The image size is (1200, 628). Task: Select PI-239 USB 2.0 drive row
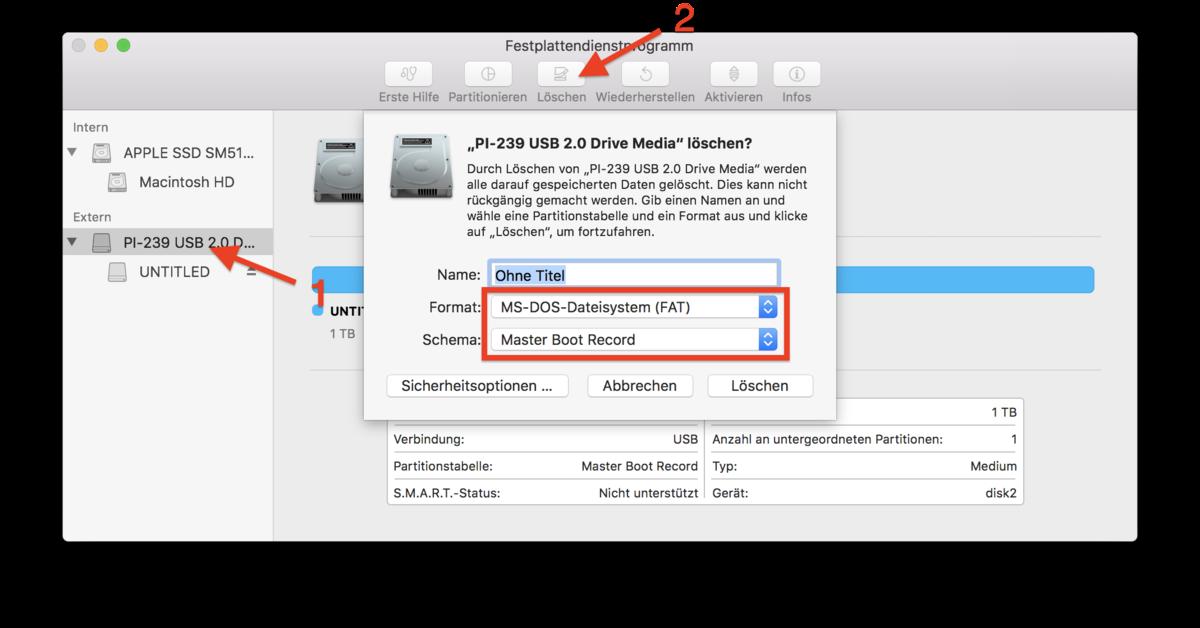coord(168,242)
